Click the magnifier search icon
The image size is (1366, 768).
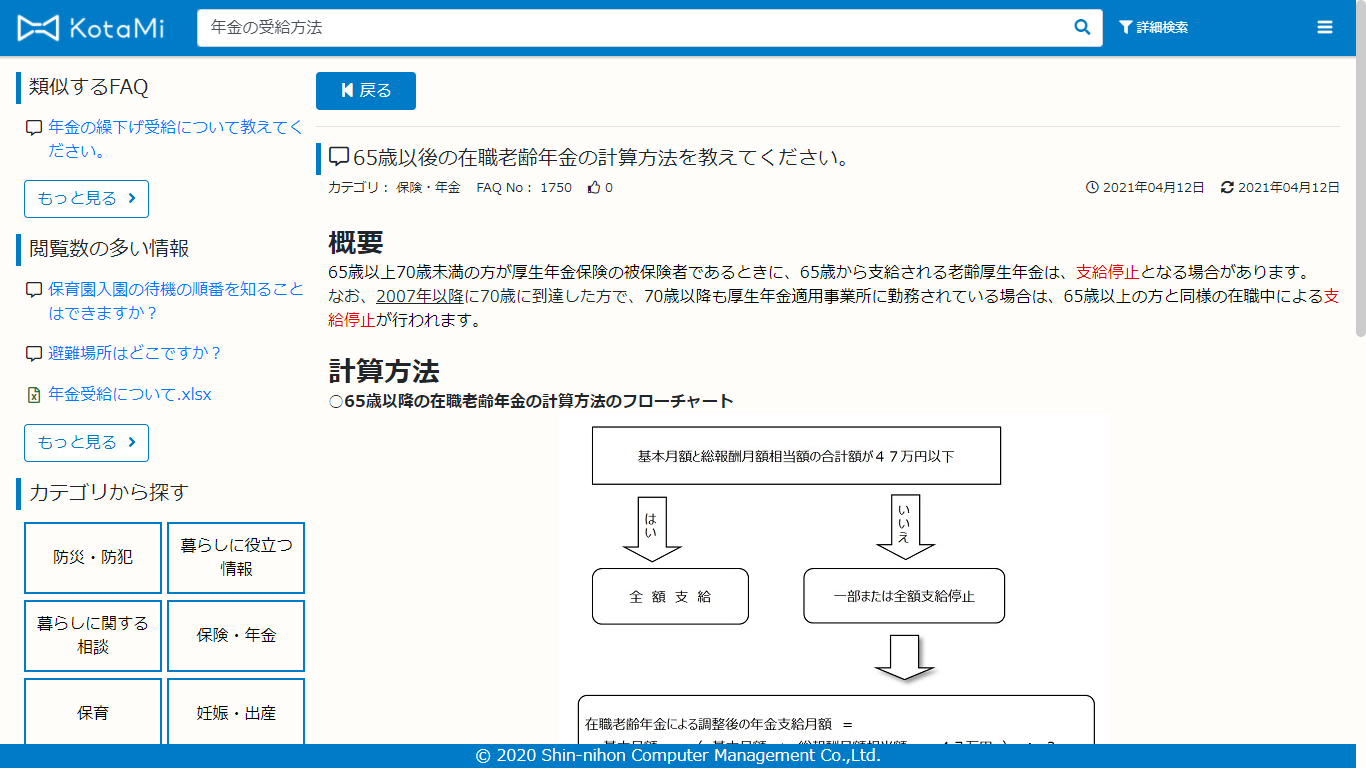click(x=1082, y=28)
